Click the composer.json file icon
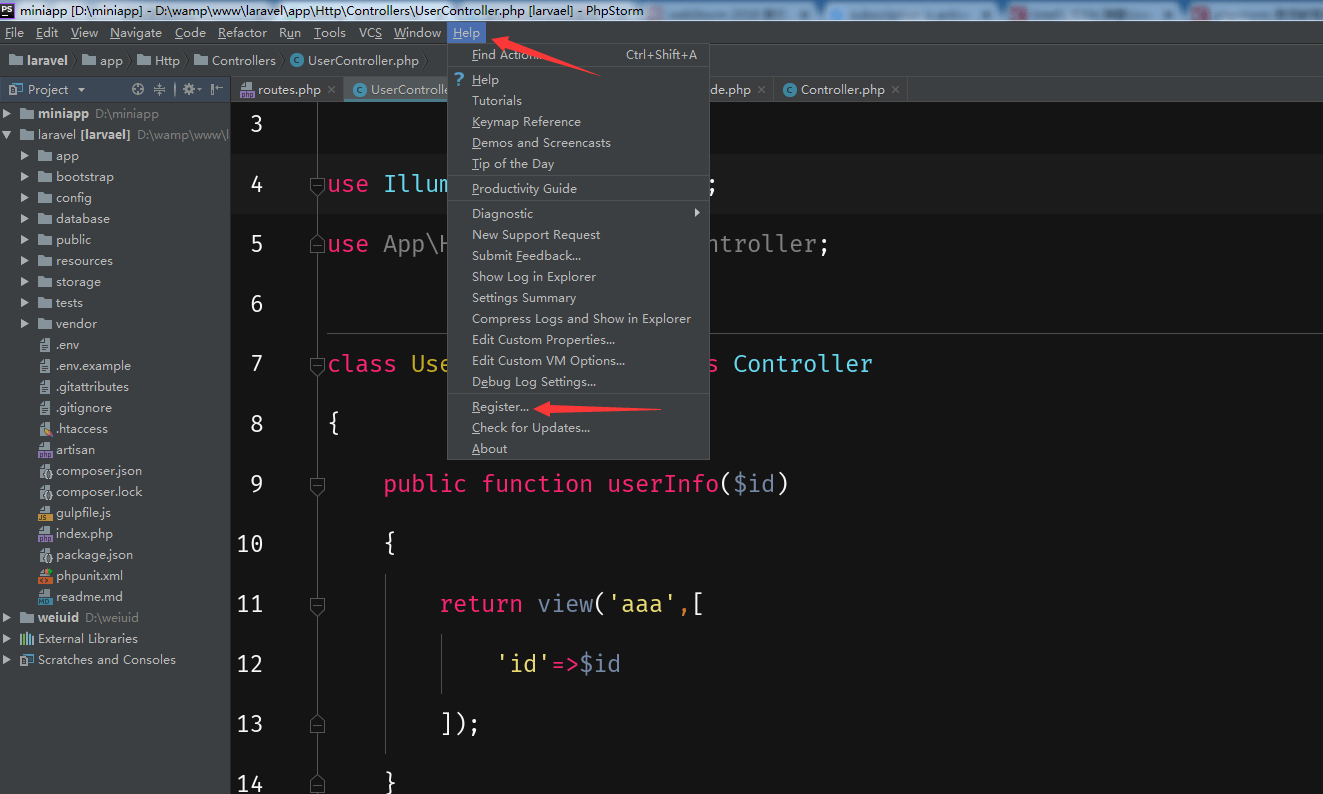 click(46, 471)
